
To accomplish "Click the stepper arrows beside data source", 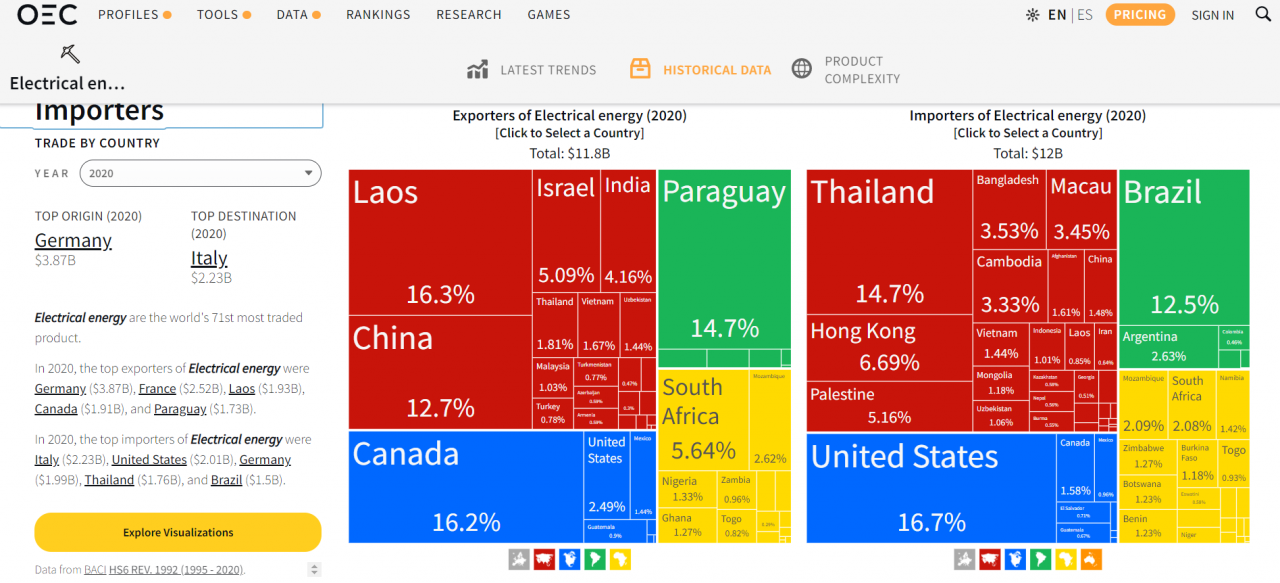I will pyautogui.click(x=314, y=570).
